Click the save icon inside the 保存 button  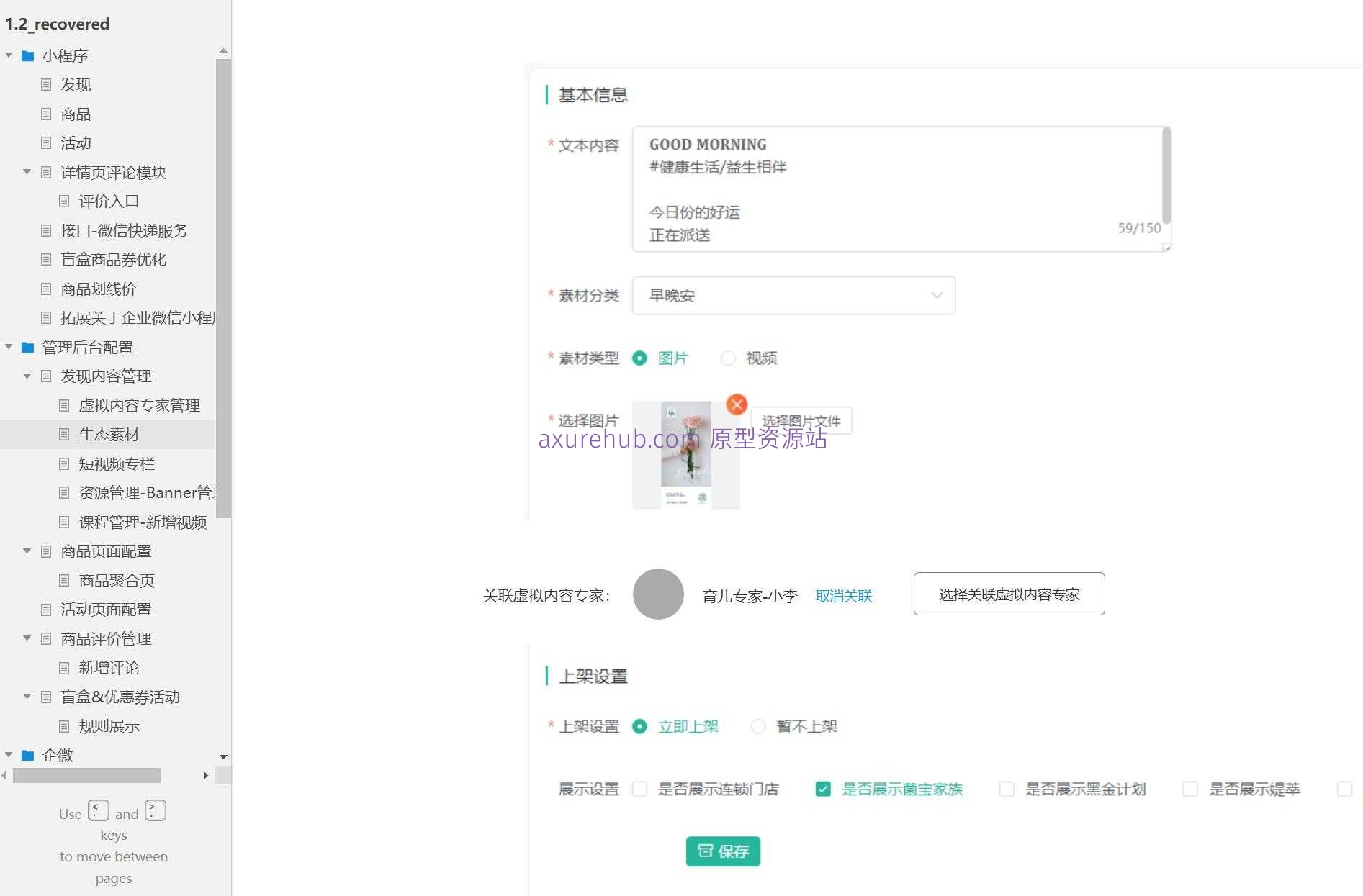706,851
